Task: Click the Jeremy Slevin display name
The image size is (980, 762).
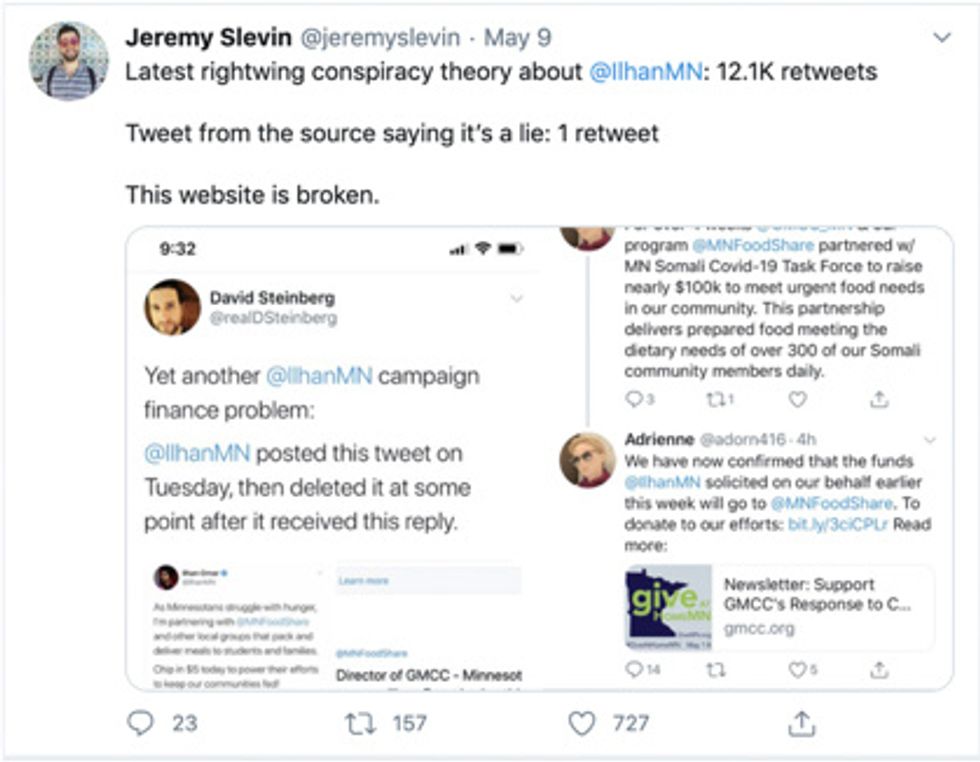Action: [208, 38]
